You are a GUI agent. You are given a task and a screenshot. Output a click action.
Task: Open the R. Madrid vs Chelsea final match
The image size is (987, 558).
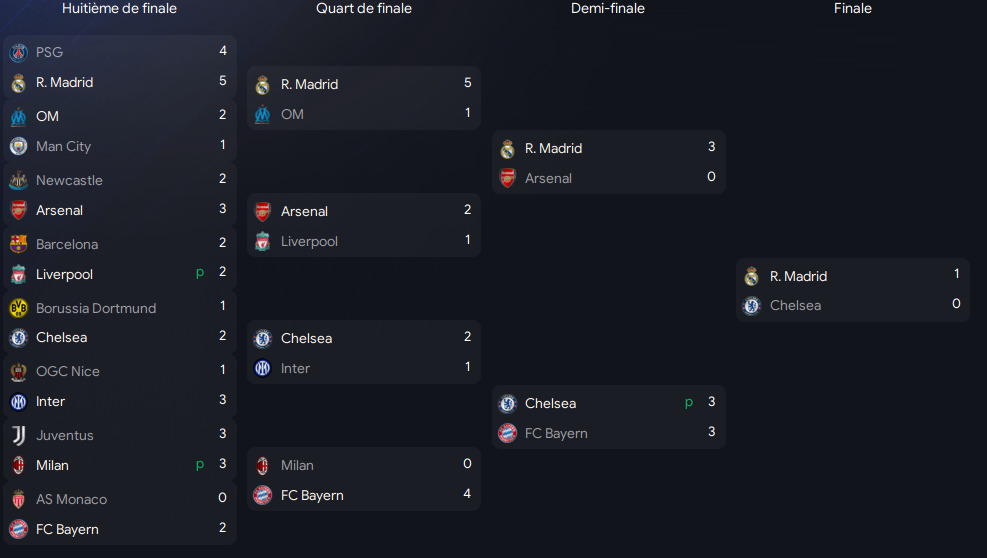coord(853,290)
